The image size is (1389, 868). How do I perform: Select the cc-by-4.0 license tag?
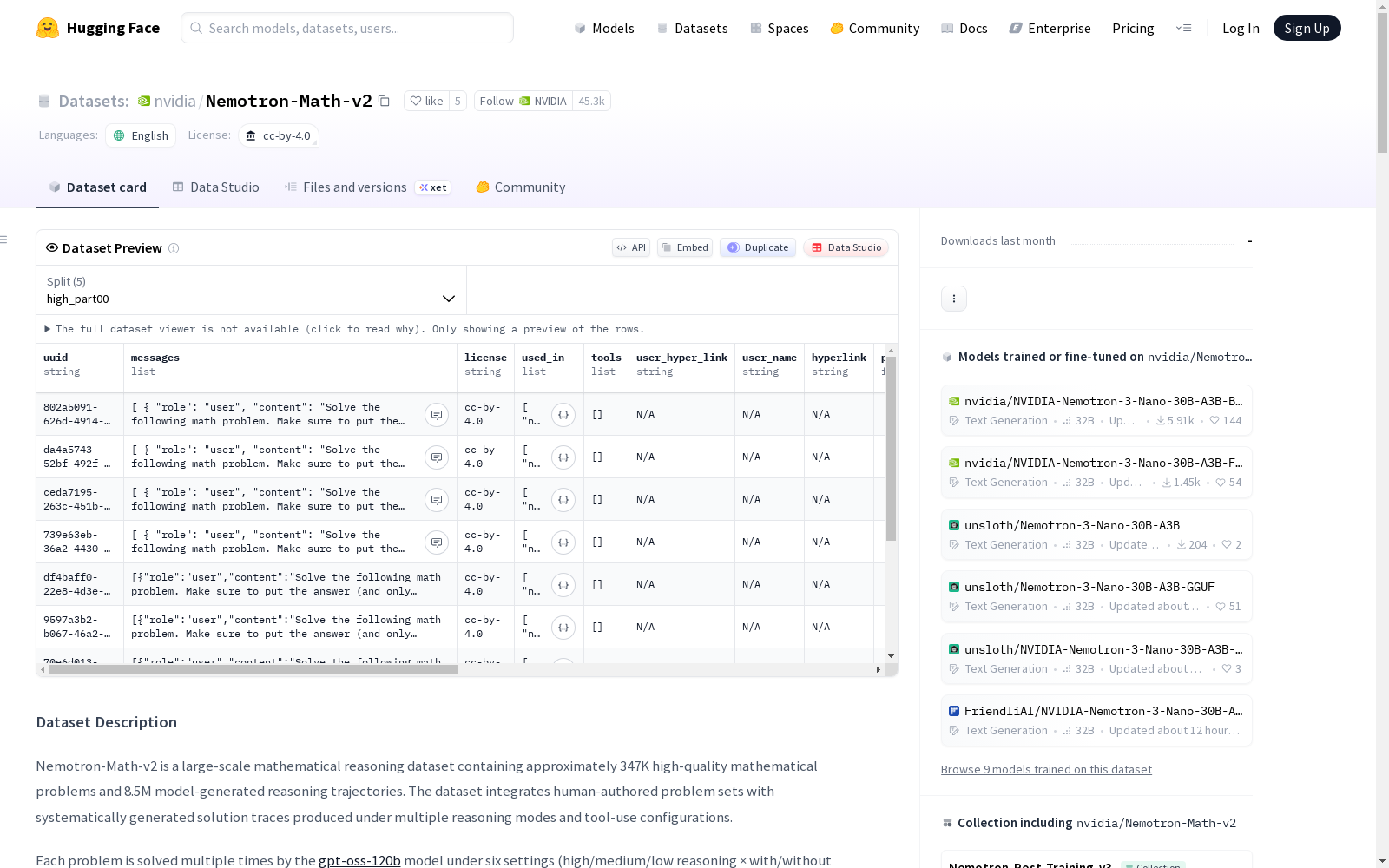[x=279, y=135]
